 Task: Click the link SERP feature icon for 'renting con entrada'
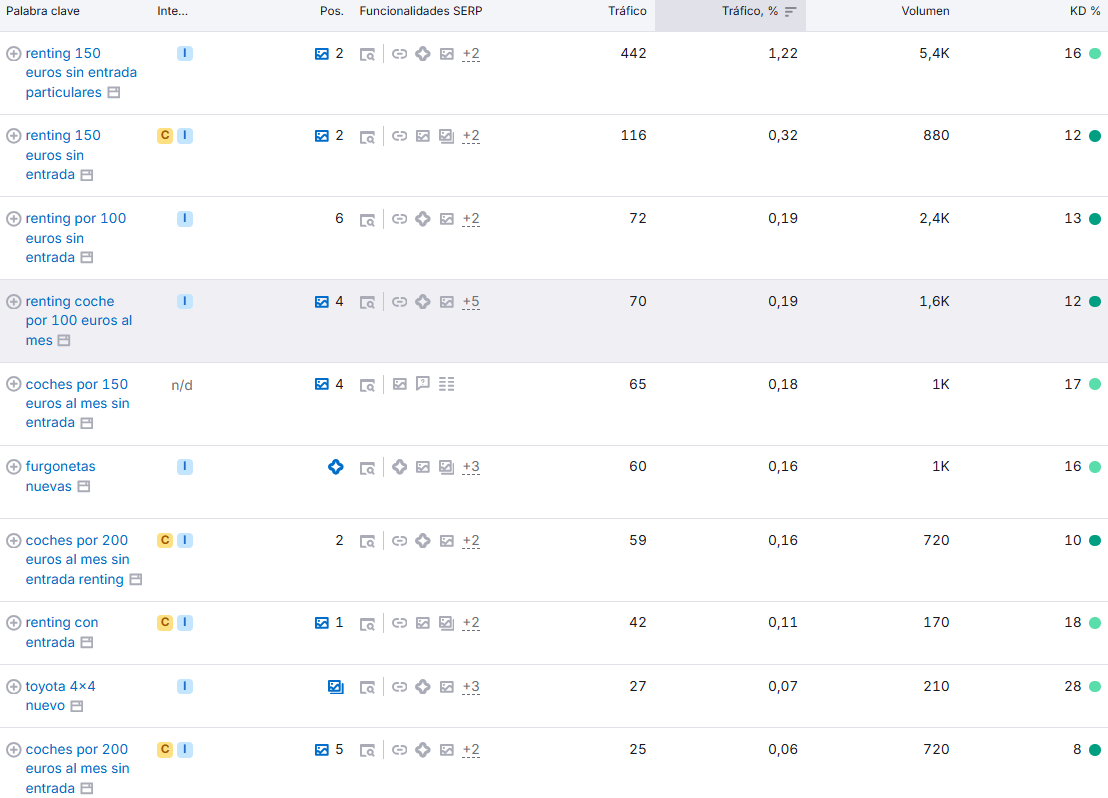(x=399, y=623)
